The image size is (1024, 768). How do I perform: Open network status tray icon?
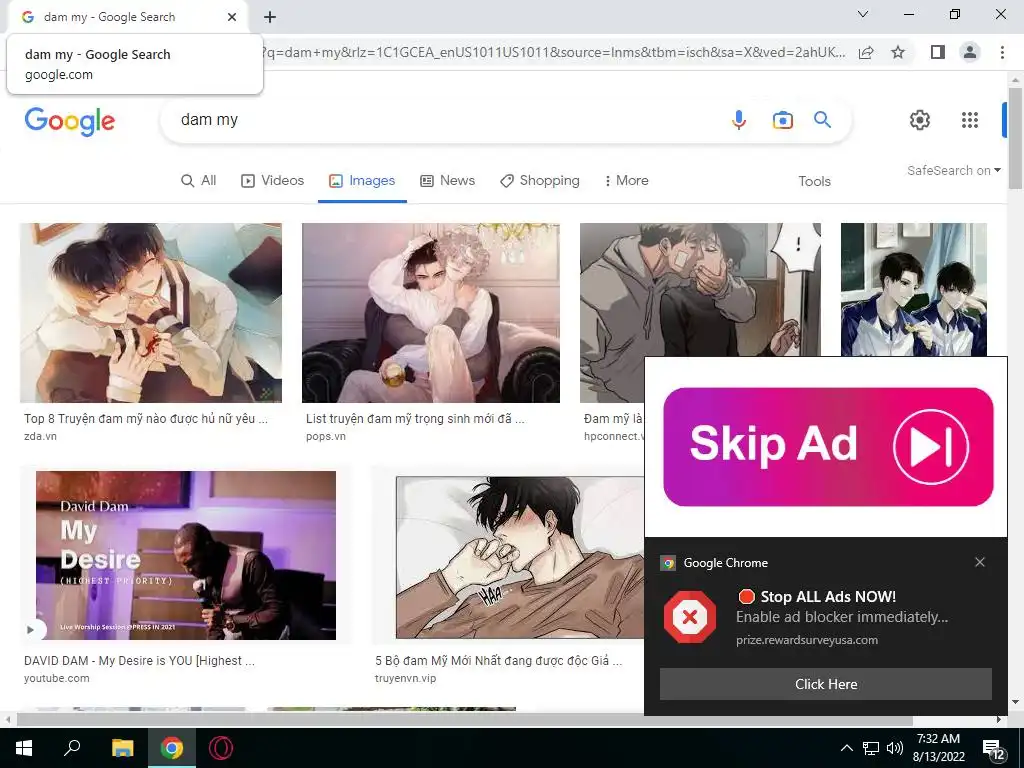click(x=871, y=748)
